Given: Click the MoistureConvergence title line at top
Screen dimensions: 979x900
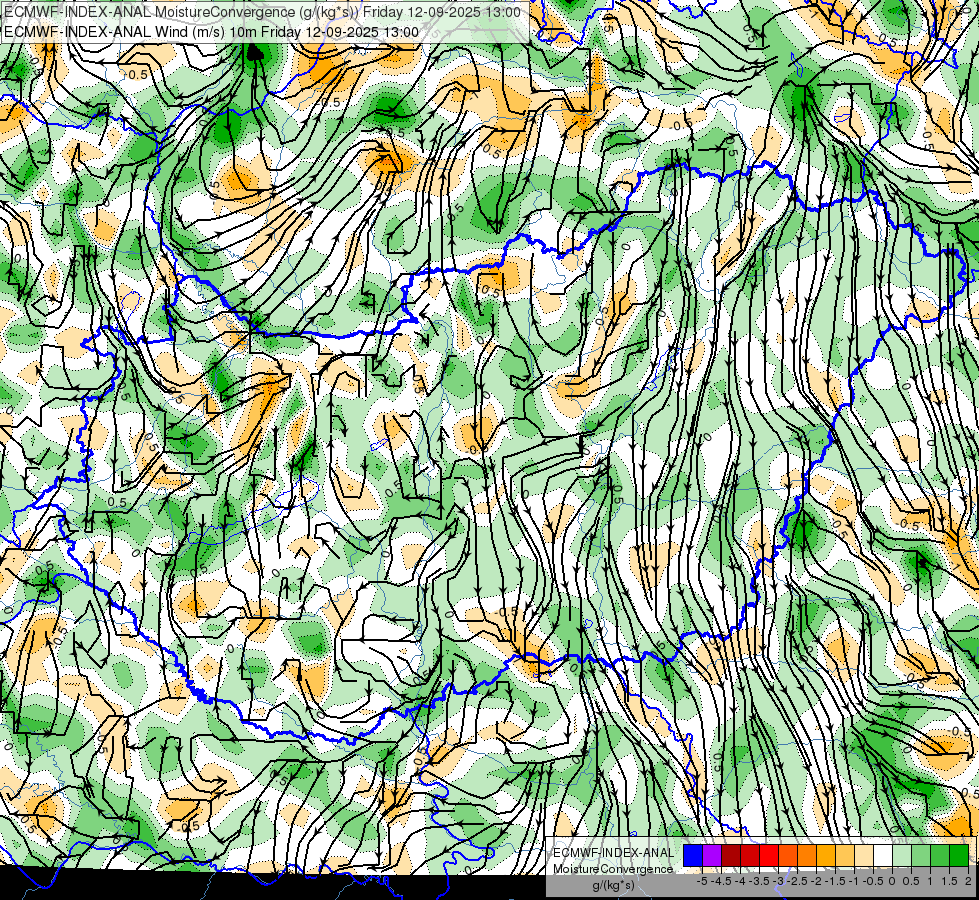Looking at the screenshot, I should coord(262,11).
